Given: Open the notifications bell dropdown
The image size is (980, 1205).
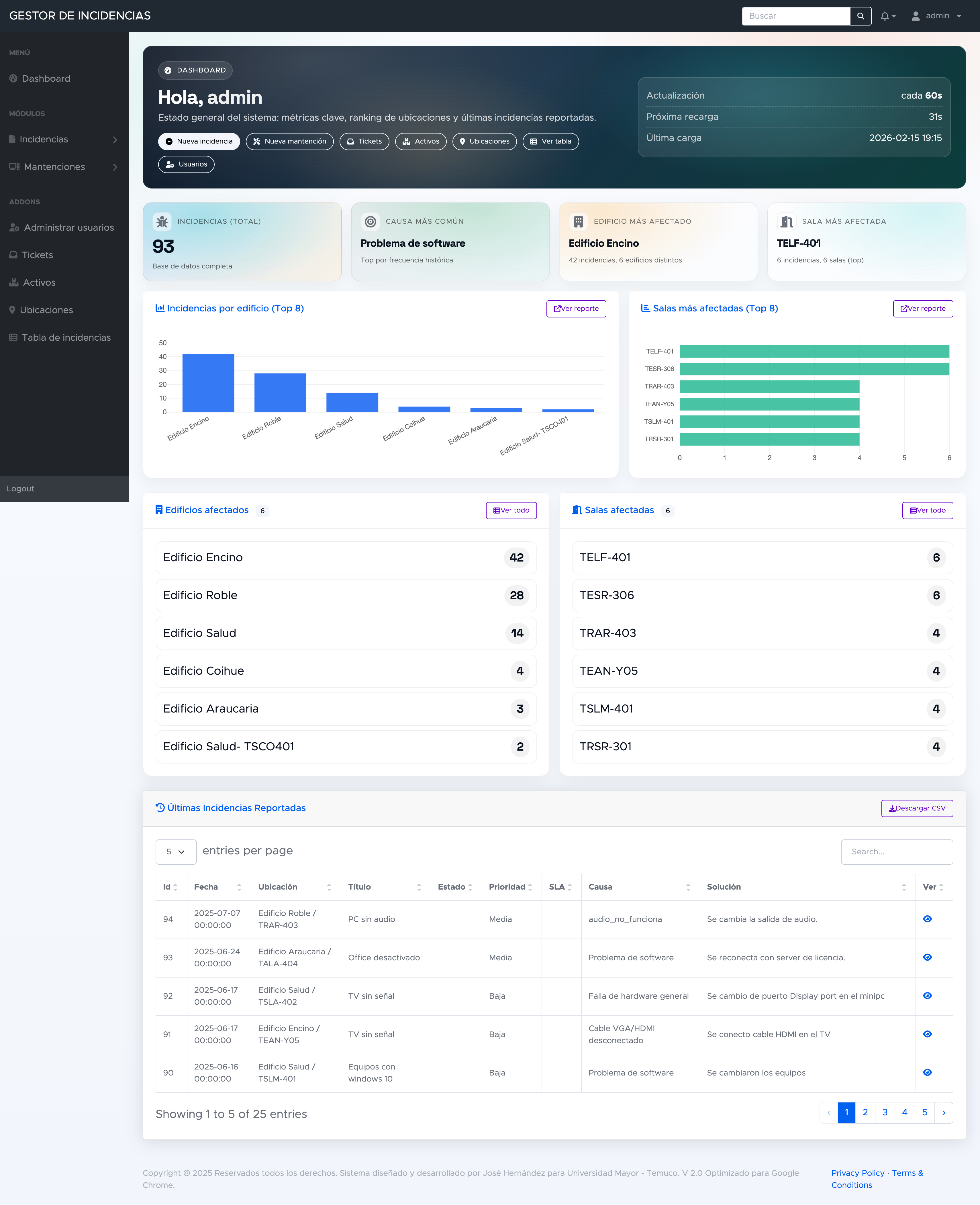Looking at the screenshot, I should pos(887,16).
